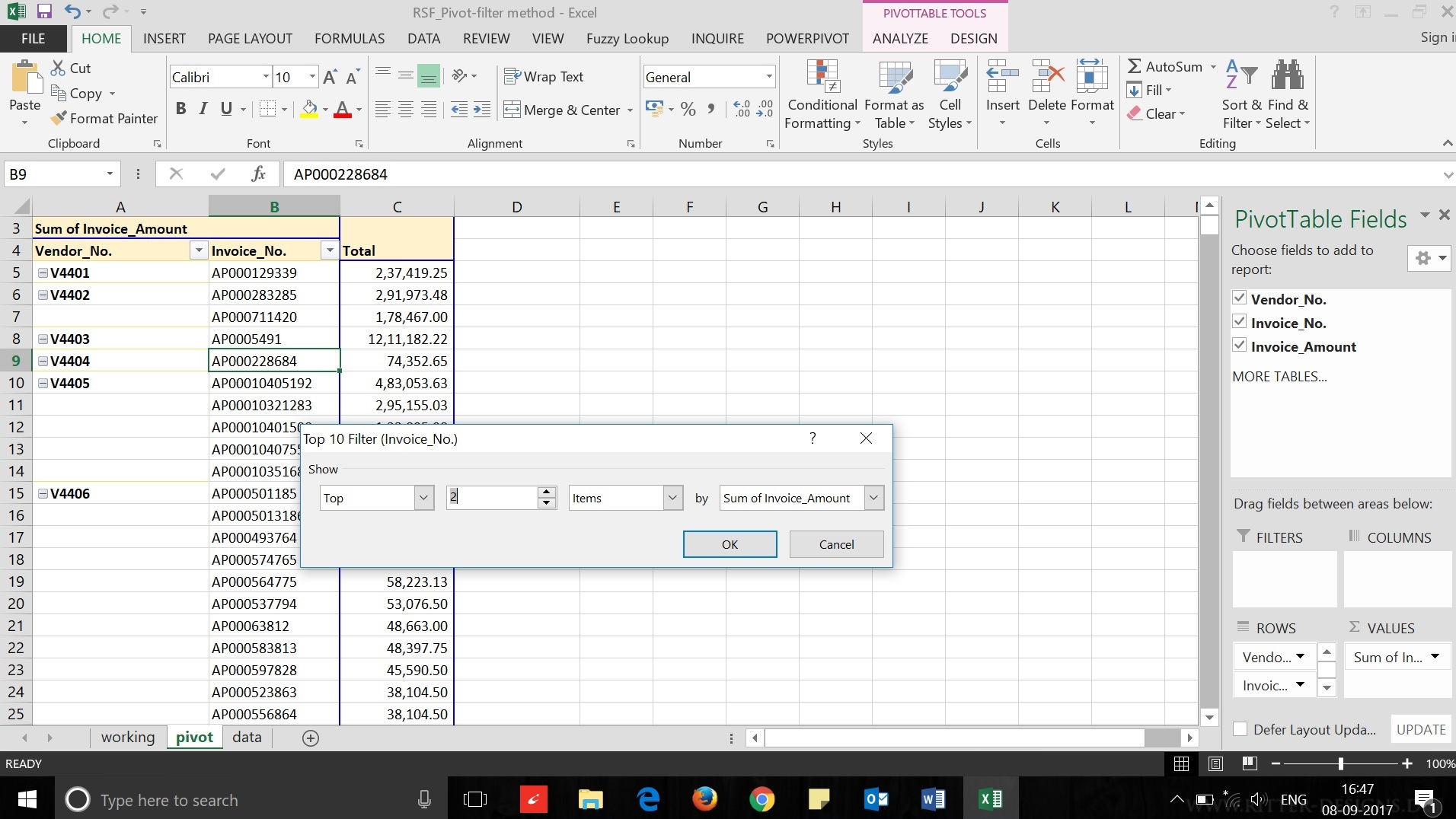Screen dimensions: 1456x819
Task: Click the Insert cells icon
Action: point(1002,76)
